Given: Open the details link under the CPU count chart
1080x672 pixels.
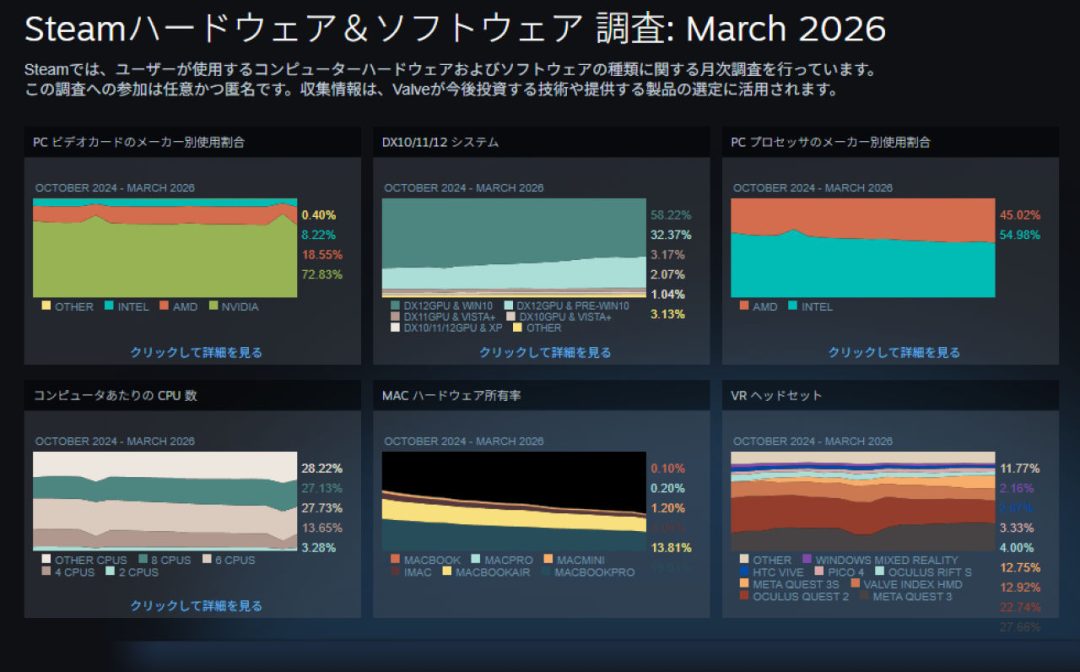Looking at the screenshot, I should 196,606.
